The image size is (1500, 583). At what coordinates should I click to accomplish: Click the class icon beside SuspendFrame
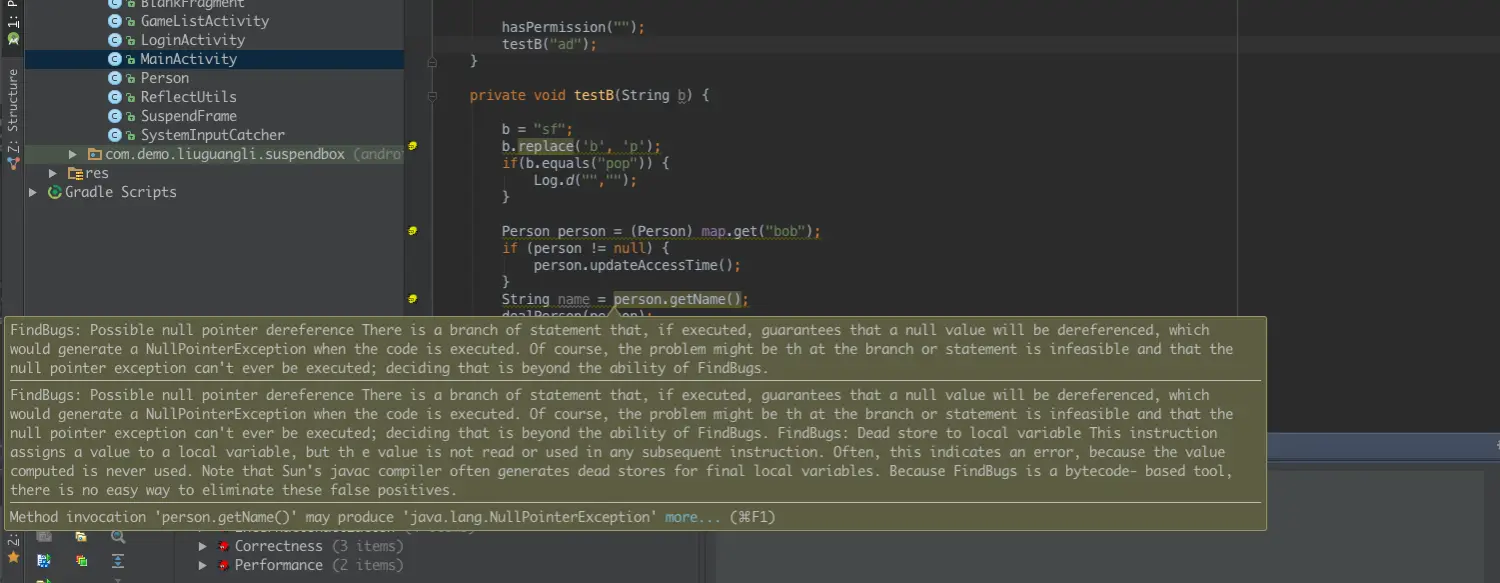tap(114, 116)
